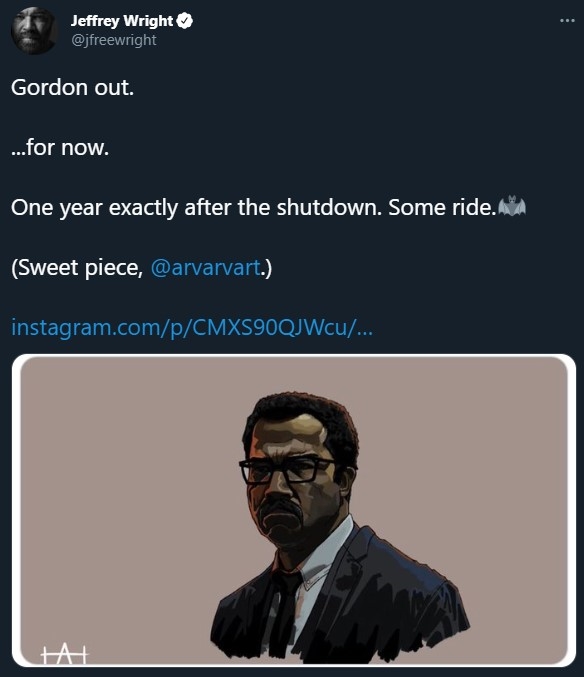Click the "Gordon out." tweet text
Viewport: 584px width, 677px height.
(73, 88)
